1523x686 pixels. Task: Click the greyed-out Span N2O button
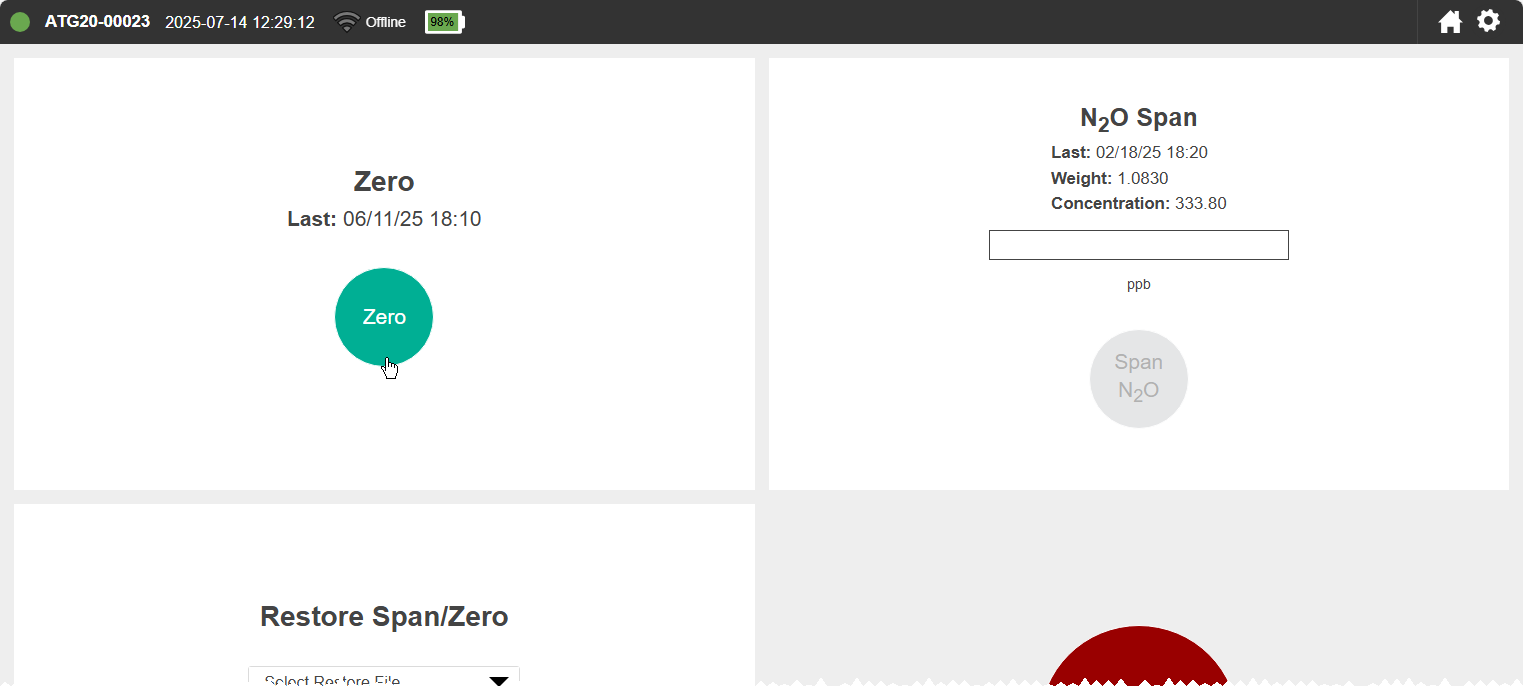click(1139, 379)
